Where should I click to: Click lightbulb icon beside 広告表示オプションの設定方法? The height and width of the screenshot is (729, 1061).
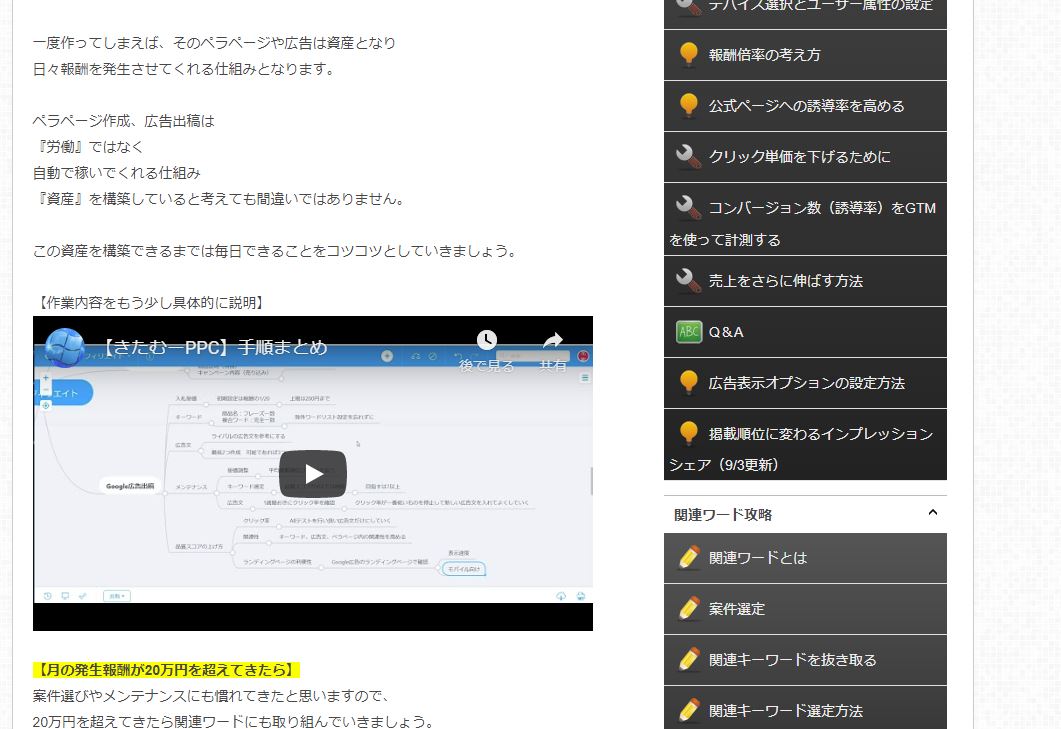688,383
